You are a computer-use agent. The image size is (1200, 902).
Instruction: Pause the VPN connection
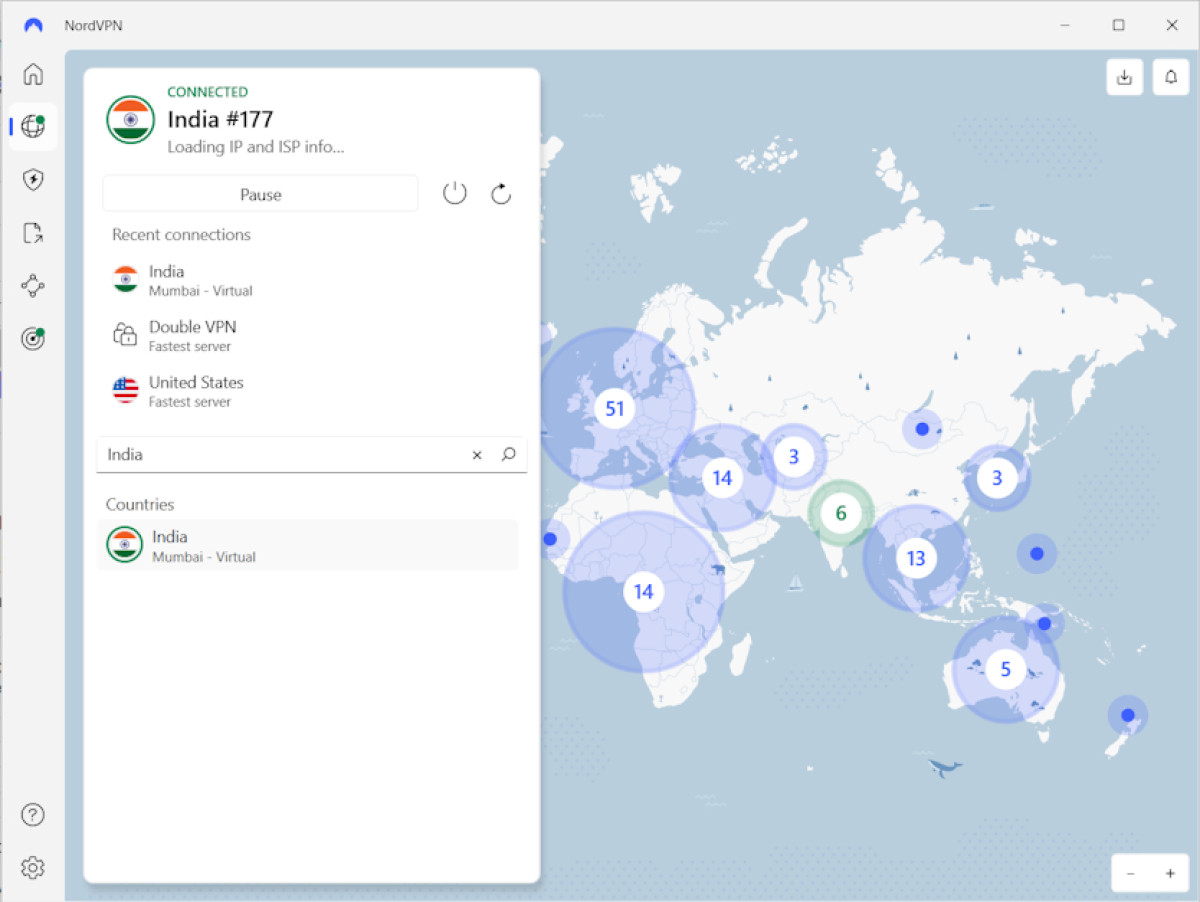(x=260, y=194)
